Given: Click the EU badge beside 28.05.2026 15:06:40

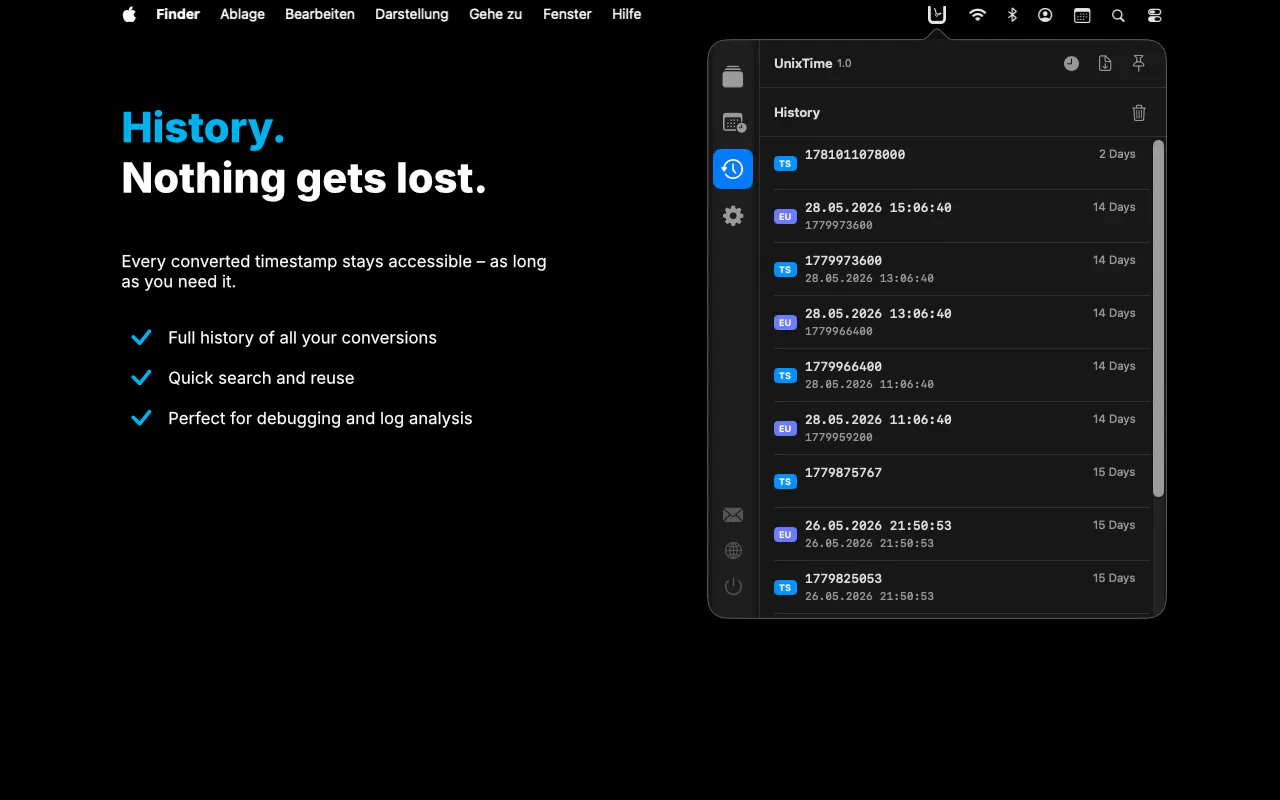Looking at the screenshot, I should point(785,216).
